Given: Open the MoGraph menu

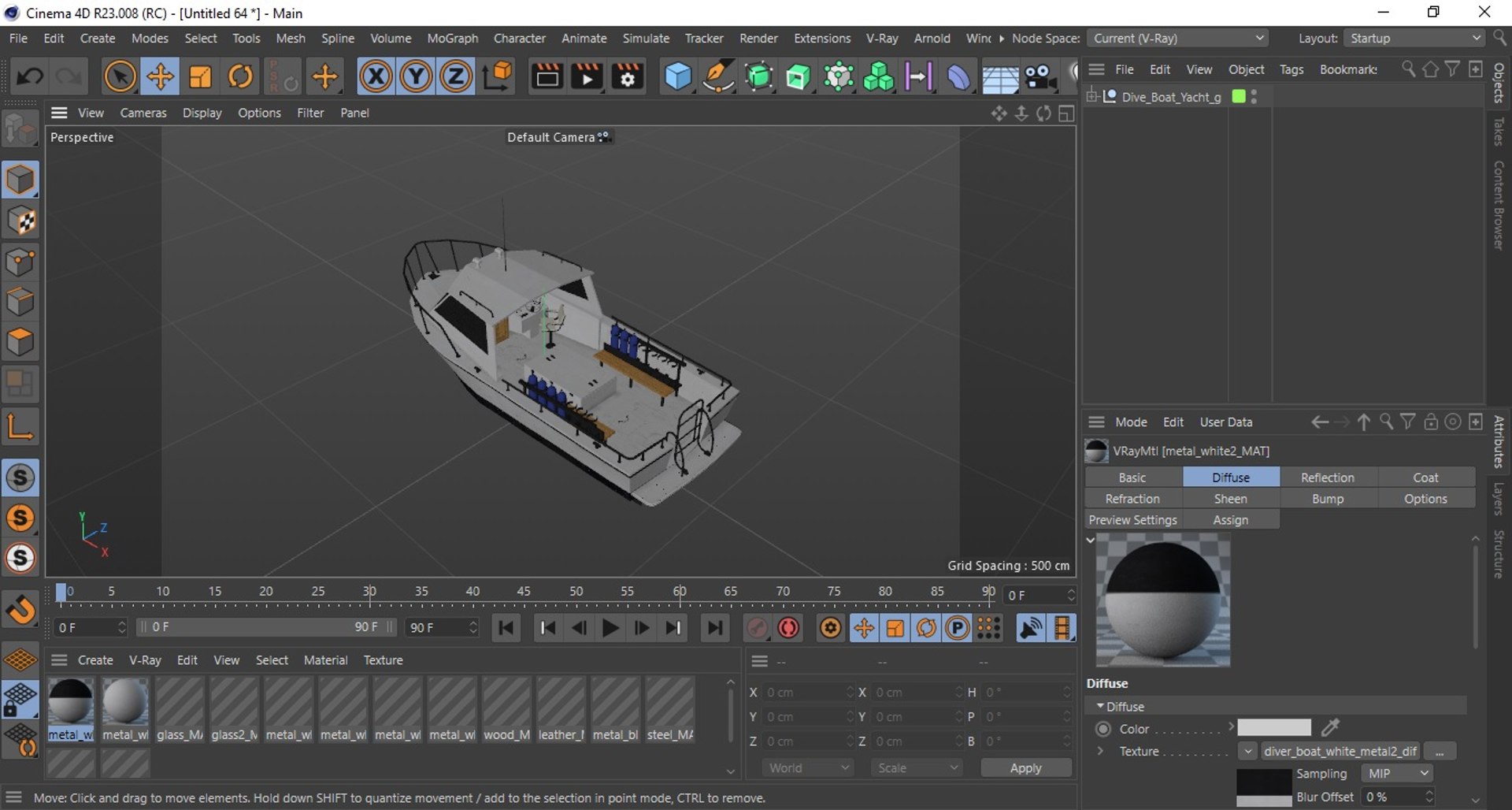Looking at the screenshot, I should click(x=452, y=38).
